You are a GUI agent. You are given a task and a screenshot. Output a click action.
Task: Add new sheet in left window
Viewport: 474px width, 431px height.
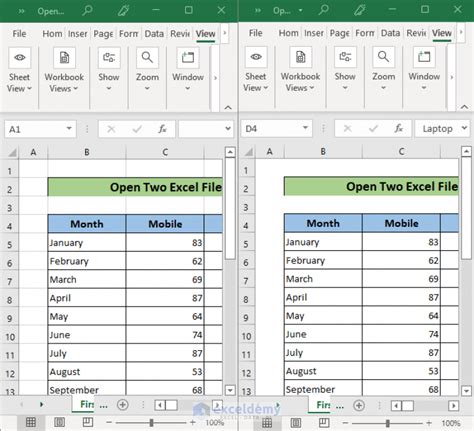[x=123, y=405]
